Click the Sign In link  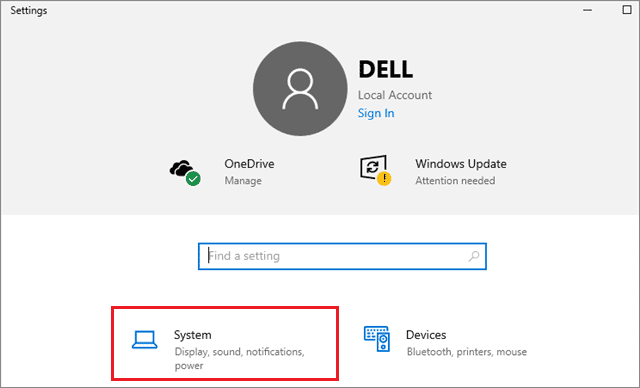click(x=376, y=113)
